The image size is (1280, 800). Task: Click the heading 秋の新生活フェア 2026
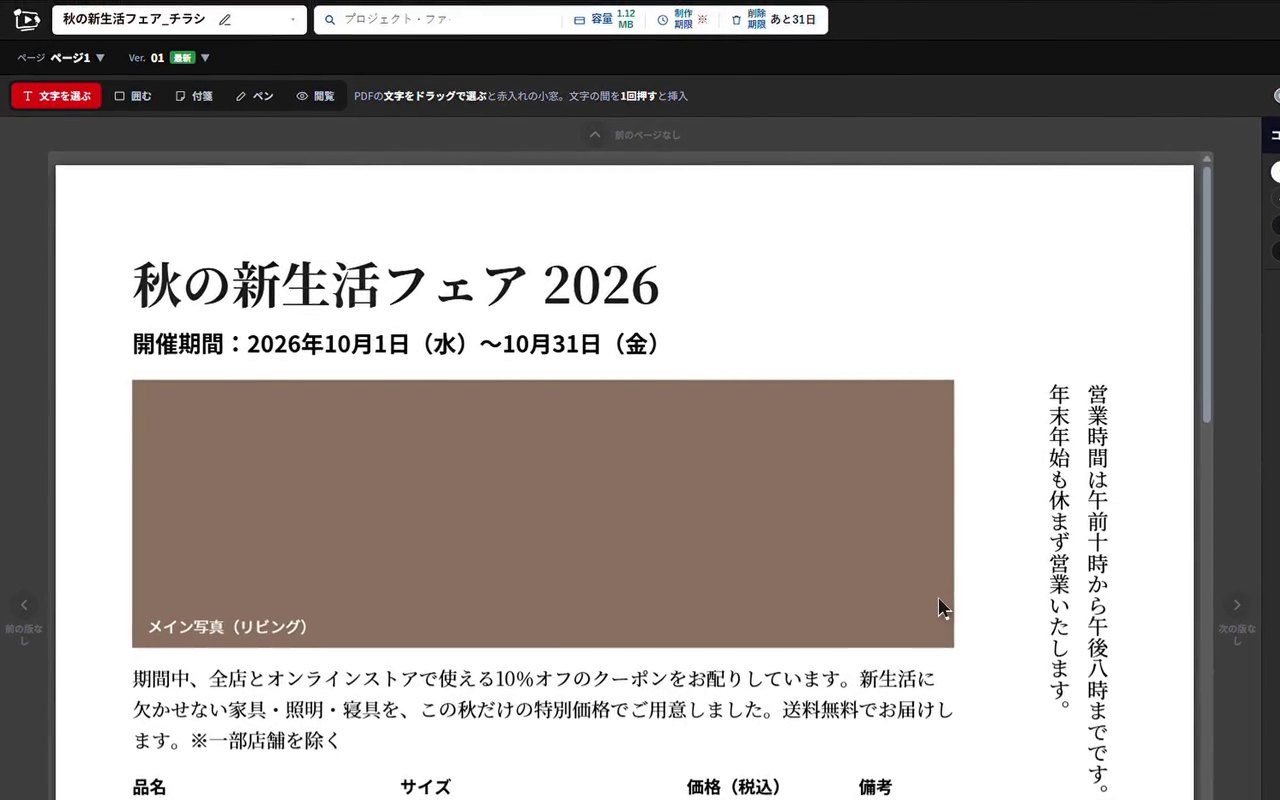pos(396,286)
